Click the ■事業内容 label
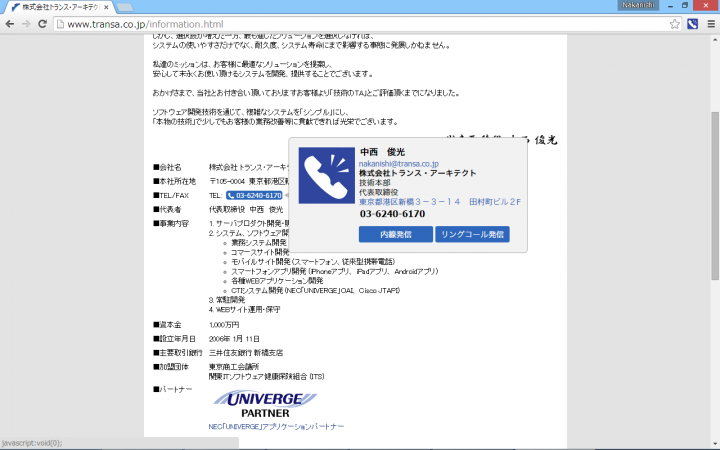The height and width of the screenshot is (450, 720). coord(171,223)
